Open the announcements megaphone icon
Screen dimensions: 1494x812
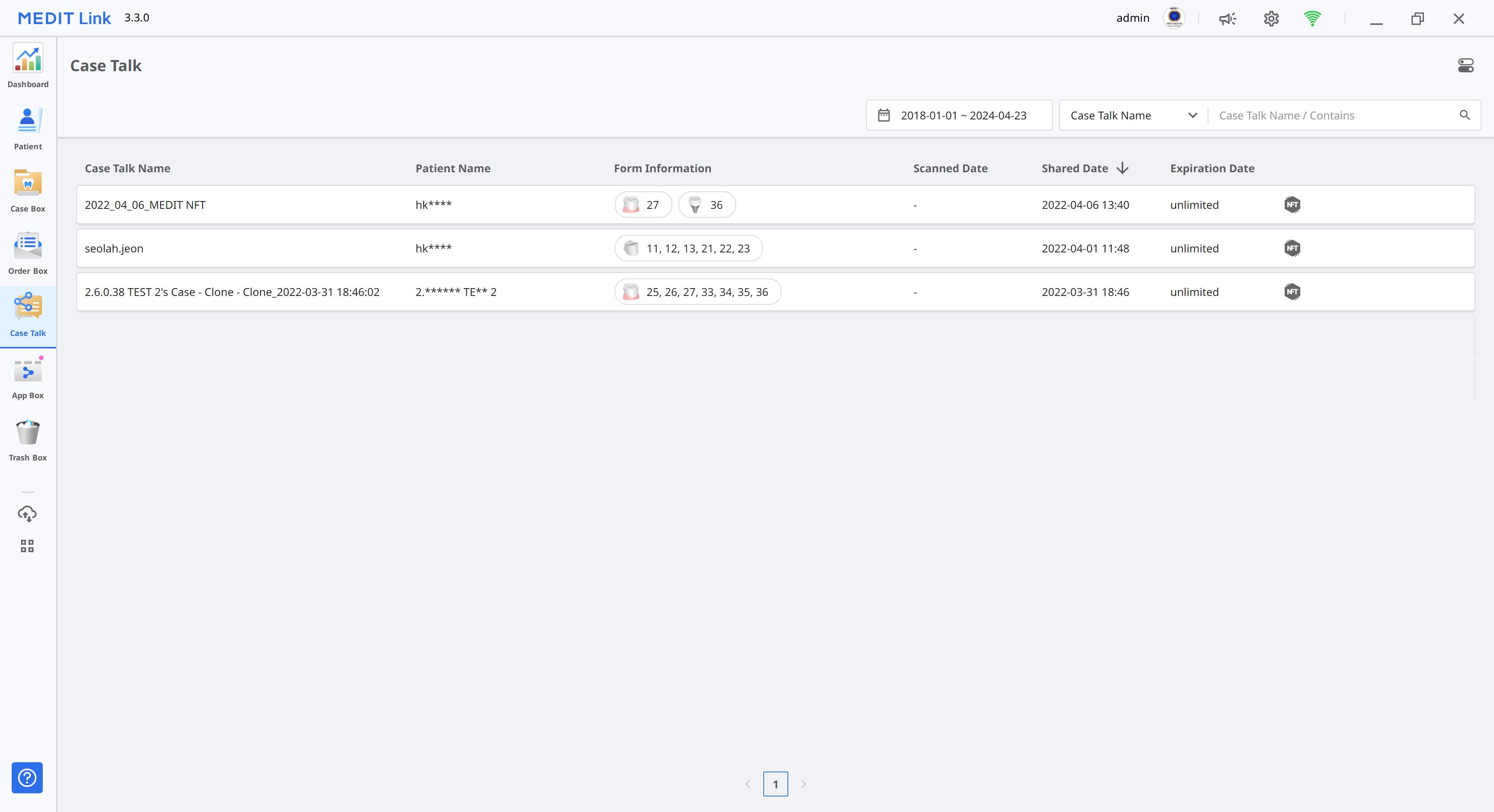[1227, 19]
